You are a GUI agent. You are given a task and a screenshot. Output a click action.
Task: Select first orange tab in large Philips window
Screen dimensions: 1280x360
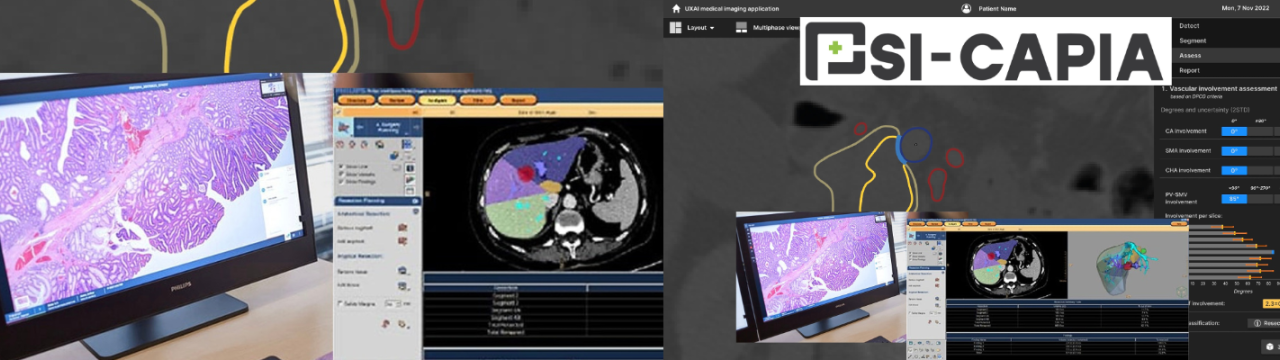pyautogui.click(x=356, y=99)
